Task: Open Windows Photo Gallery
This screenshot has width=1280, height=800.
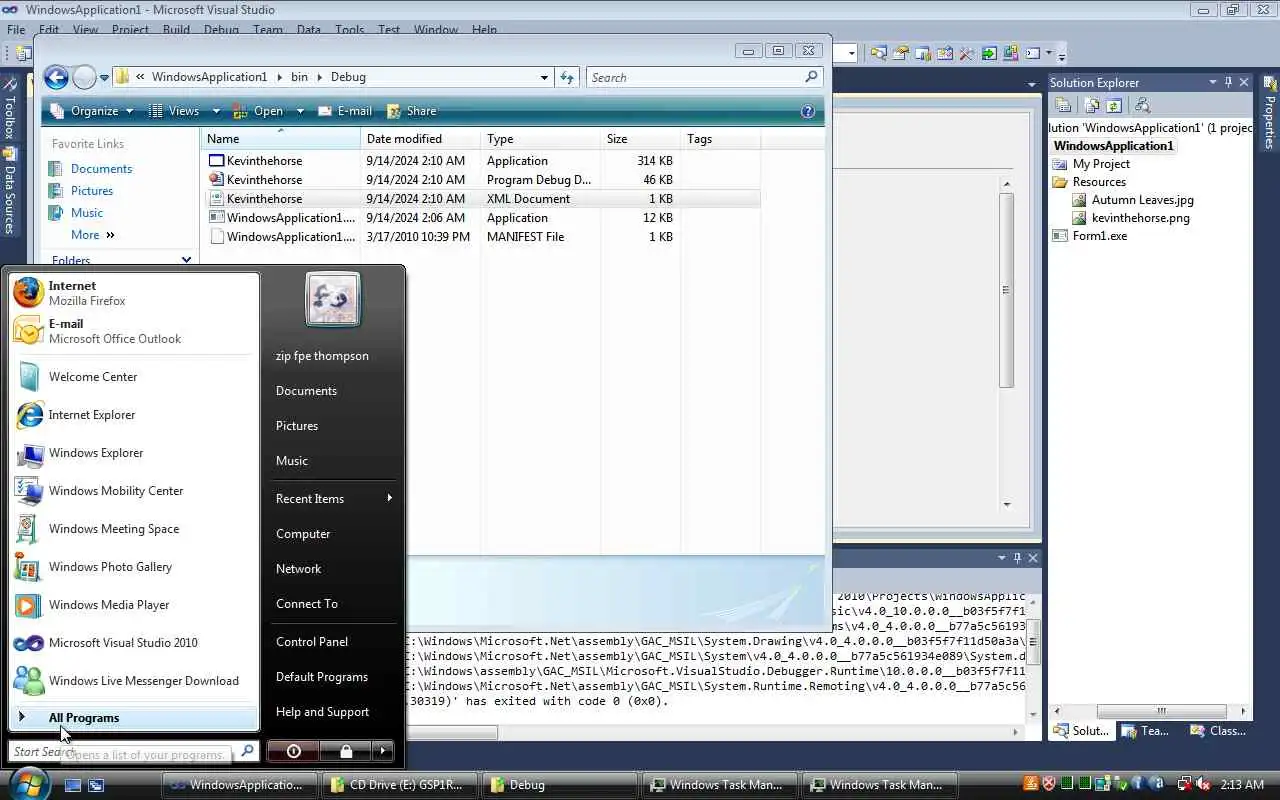Action: pyautogui.click(x=134, y=567)
